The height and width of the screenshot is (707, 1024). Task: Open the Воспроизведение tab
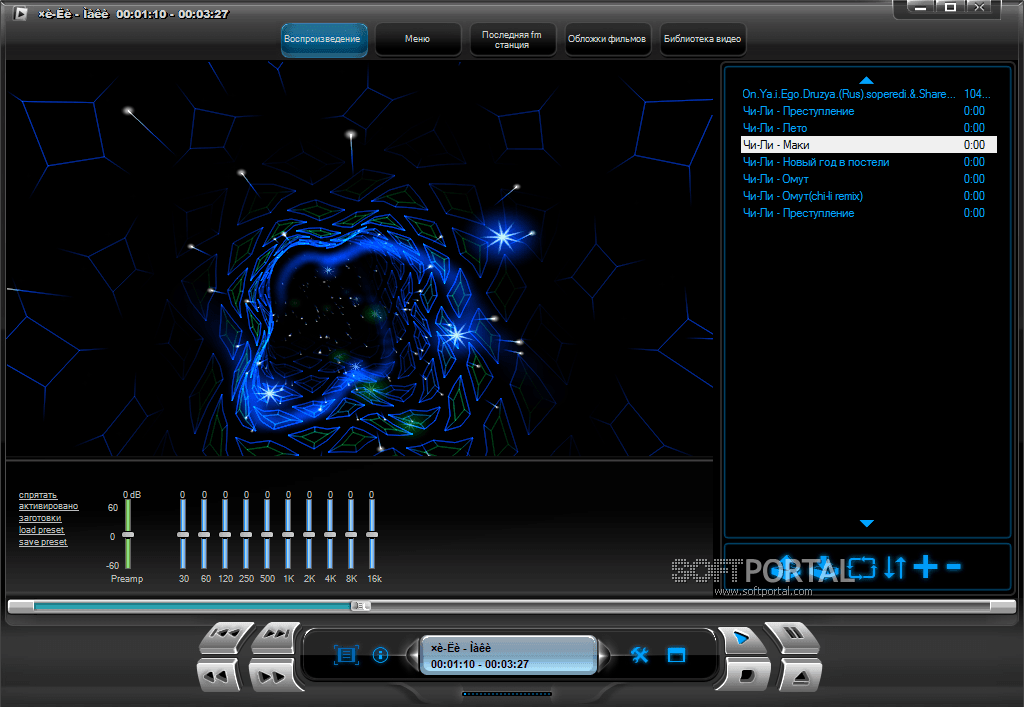(324, 39)
